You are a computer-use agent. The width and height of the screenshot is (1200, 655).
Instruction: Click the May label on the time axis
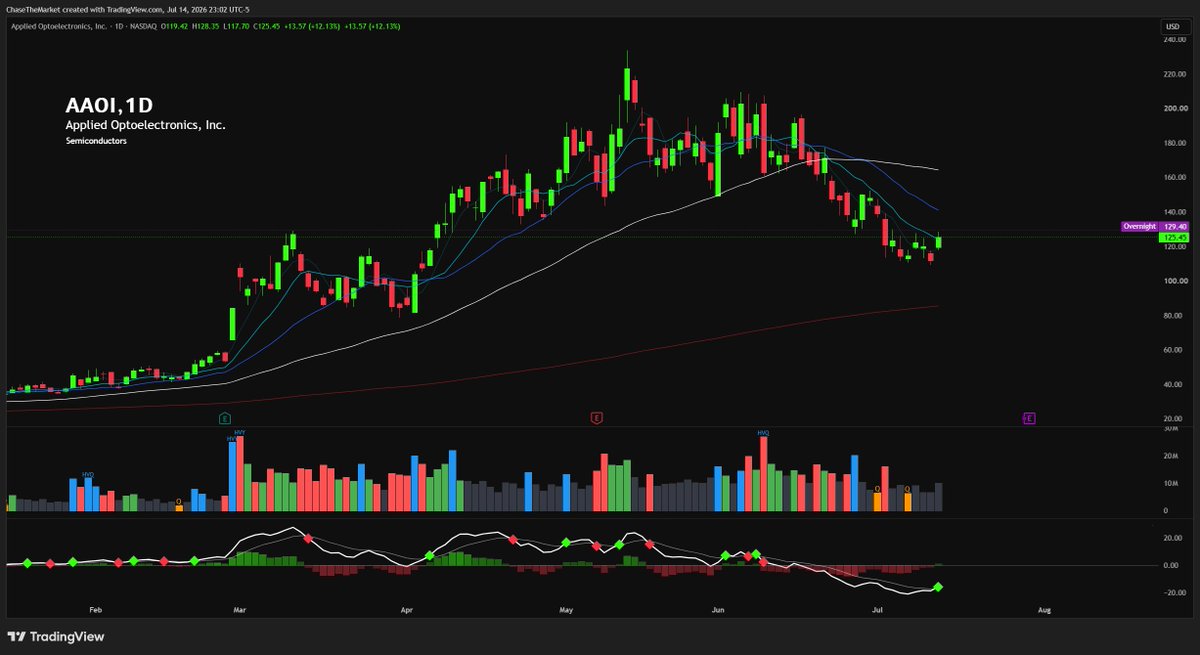566,608
